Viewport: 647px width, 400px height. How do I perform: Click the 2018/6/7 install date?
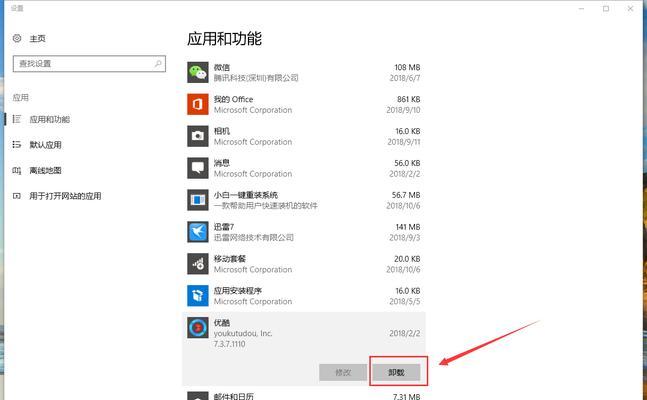point(405,78)
